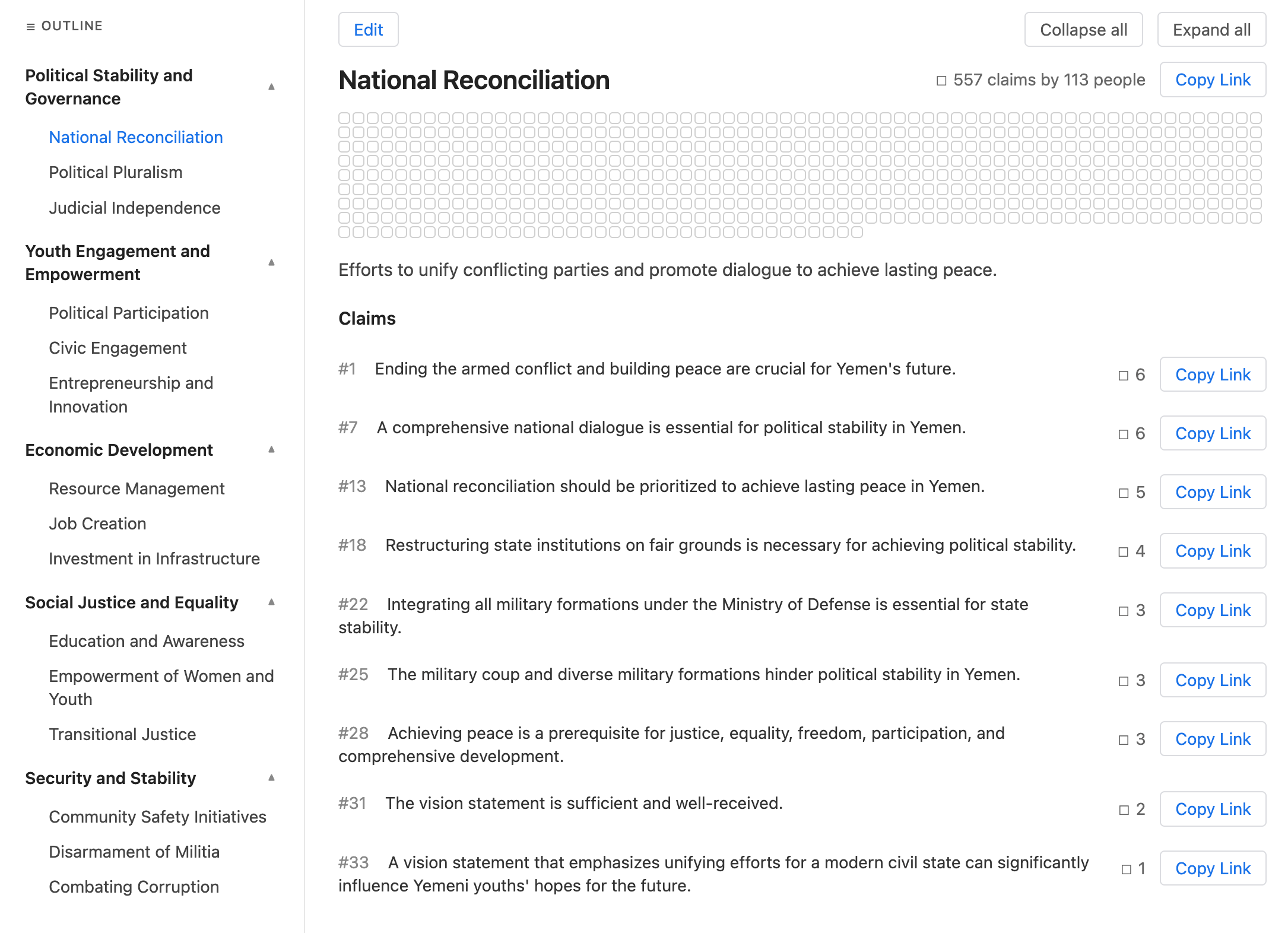The width and height of the screenshot is (1288, 933).
Task: Collapse the Economic Development section
Action: (271, 449)
